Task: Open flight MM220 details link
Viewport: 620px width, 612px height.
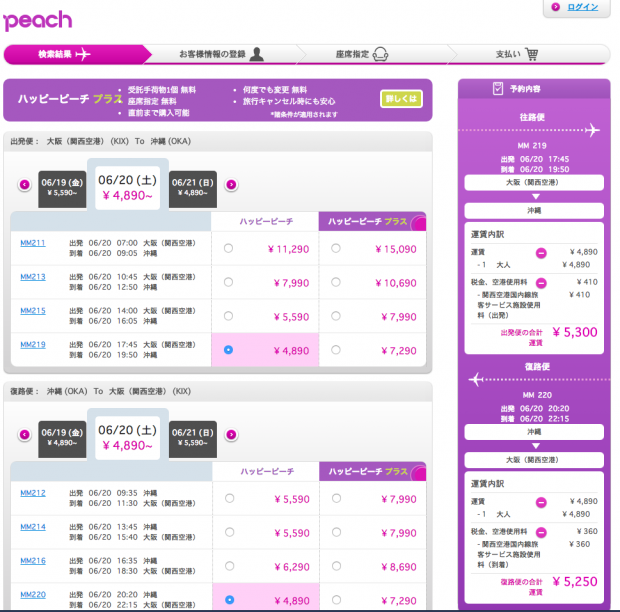Action: click(x=33, y=595)
